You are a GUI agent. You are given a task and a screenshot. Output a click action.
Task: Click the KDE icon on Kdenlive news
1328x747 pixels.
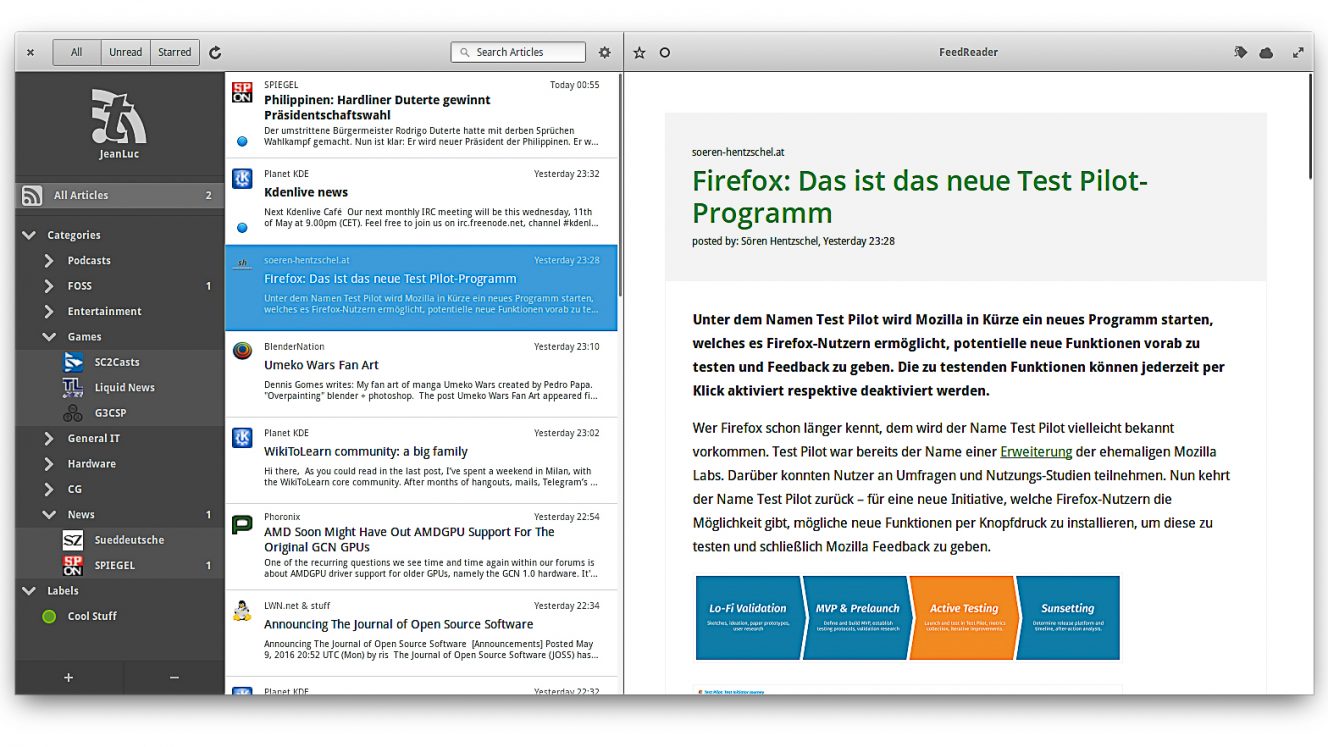[242, 179]
